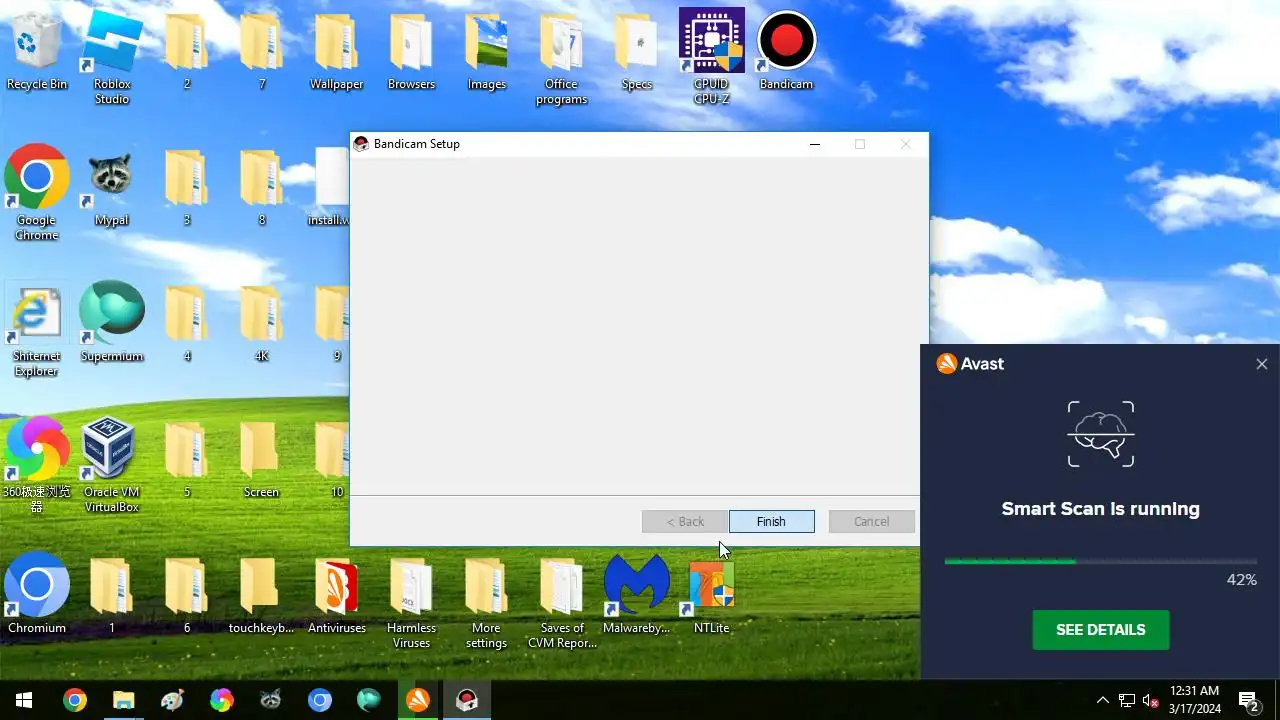This screenshot has width=1280, height=720.
Task: Show hidden system tray icons
Action: click(1102, 700)
